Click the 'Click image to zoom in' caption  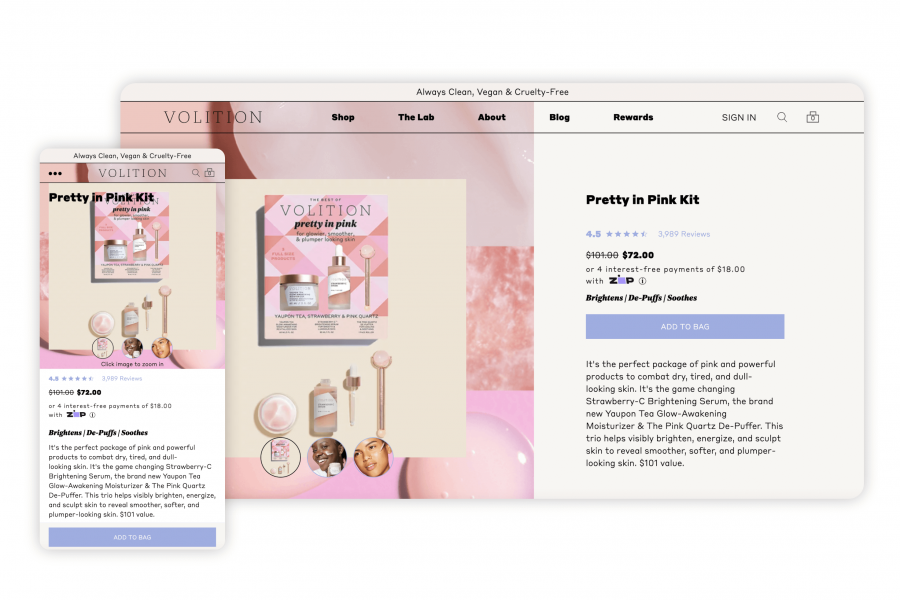click(132, 364)
